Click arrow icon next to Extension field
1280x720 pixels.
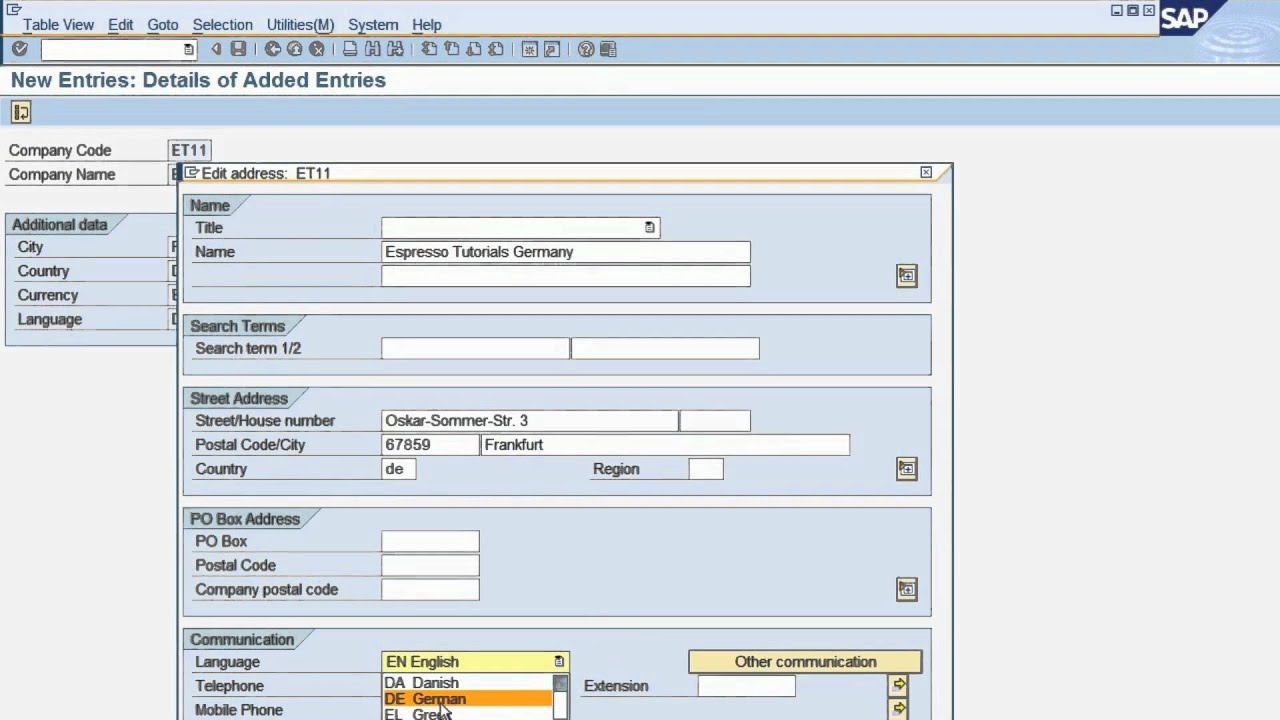coord(898,685)
